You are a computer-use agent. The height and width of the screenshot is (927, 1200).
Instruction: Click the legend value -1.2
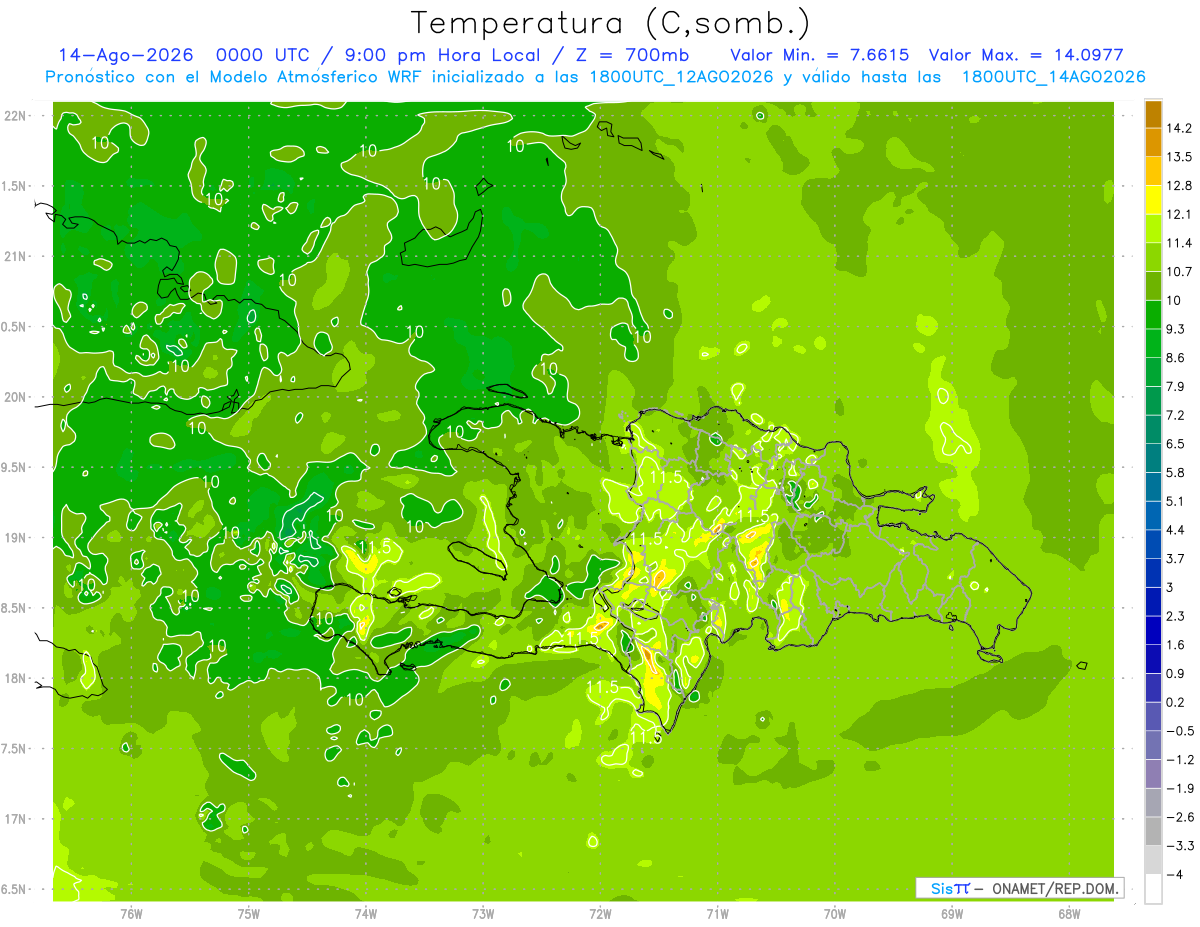(x=1179, y=759)
